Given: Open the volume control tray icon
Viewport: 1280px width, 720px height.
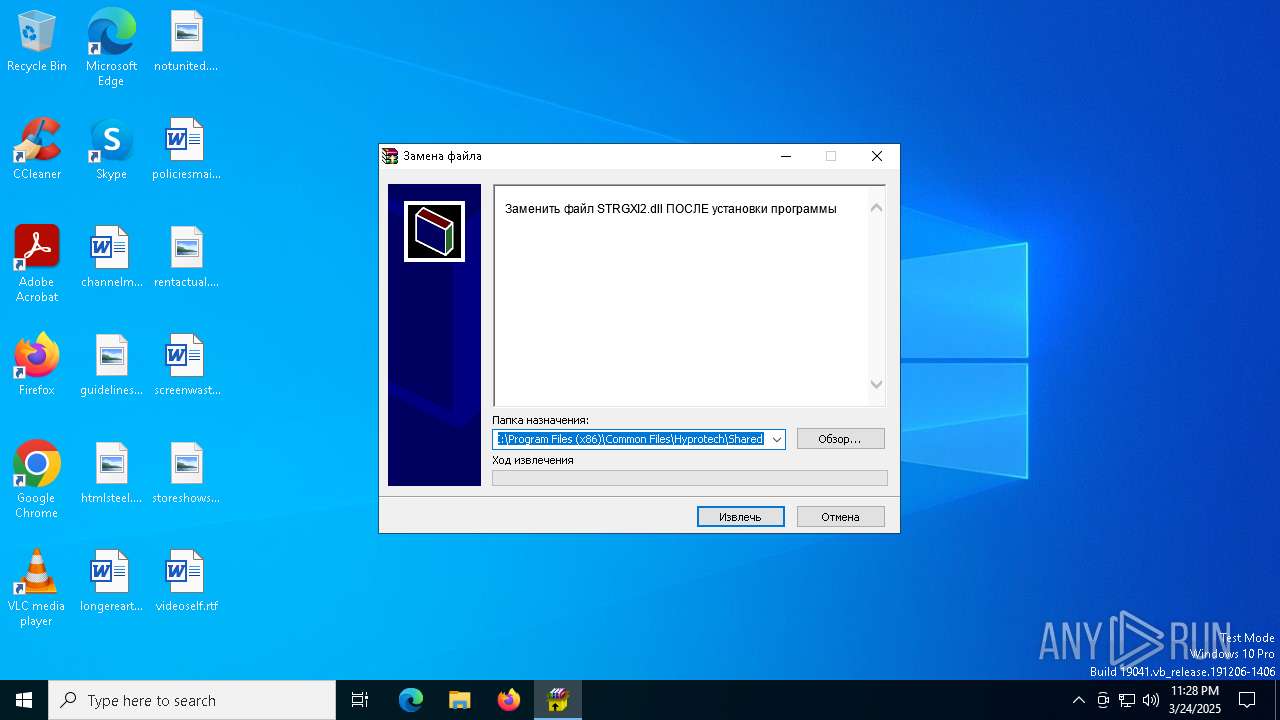Looking at the screenshot, I should 1151,700.
